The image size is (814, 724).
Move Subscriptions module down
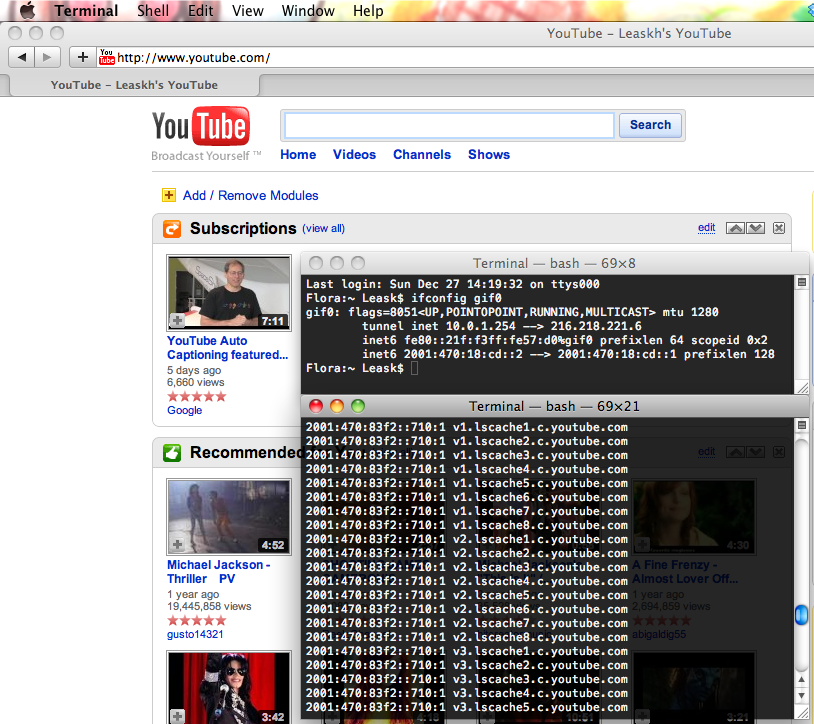(755, 228)
